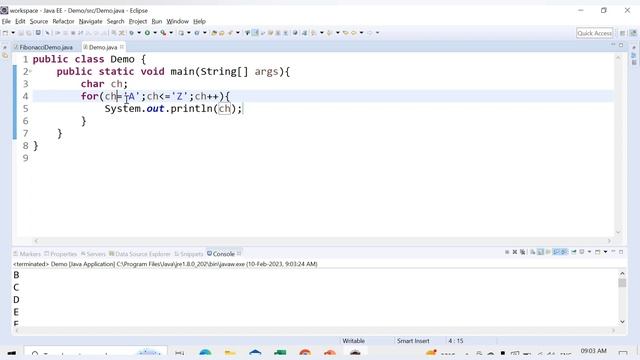
Task: Select the Java EE perspective icon
Action: tap(633, 33)
